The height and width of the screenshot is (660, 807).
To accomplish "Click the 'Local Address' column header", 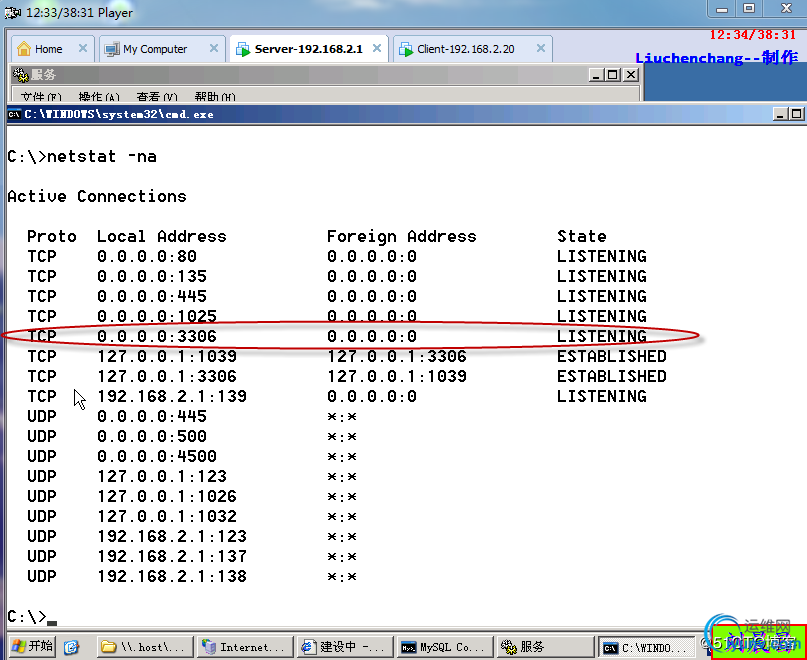I will coord(162,236).
